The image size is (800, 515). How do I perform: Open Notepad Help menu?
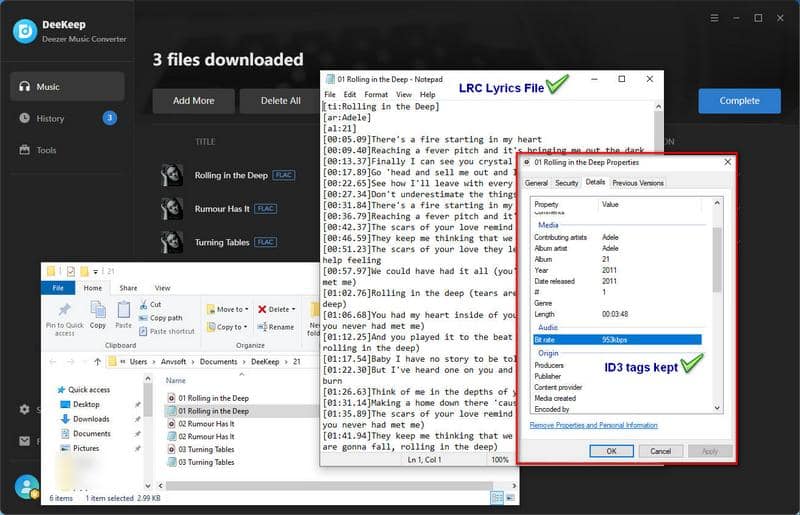click(428, 94)
